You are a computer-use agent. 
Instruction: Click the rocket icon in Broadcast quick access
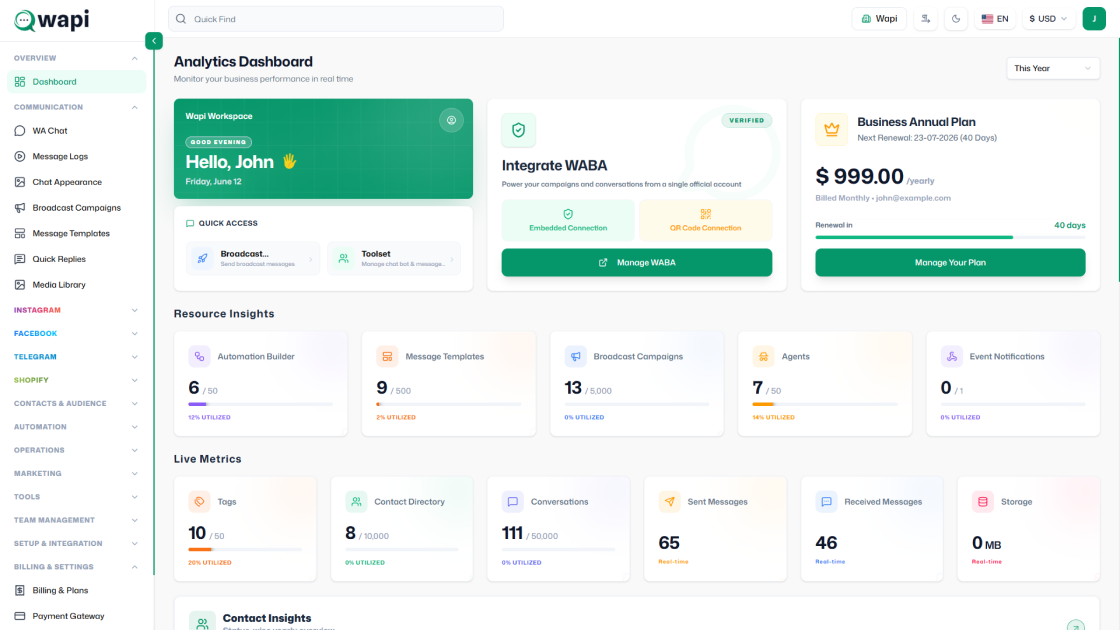(203, 259)
